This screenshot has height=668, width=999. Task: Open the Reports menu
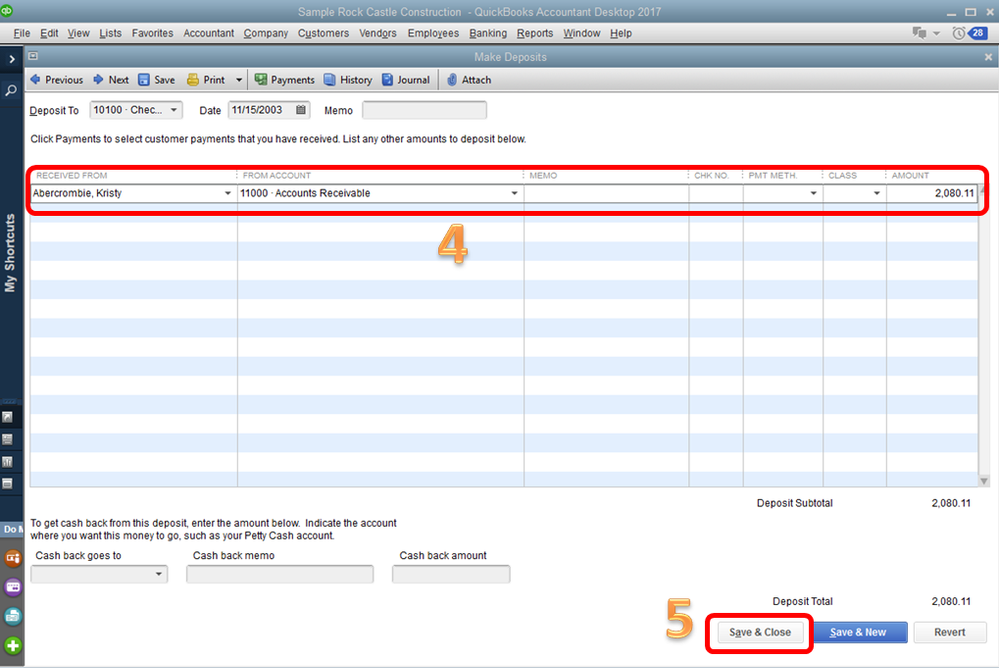point(535,33)
